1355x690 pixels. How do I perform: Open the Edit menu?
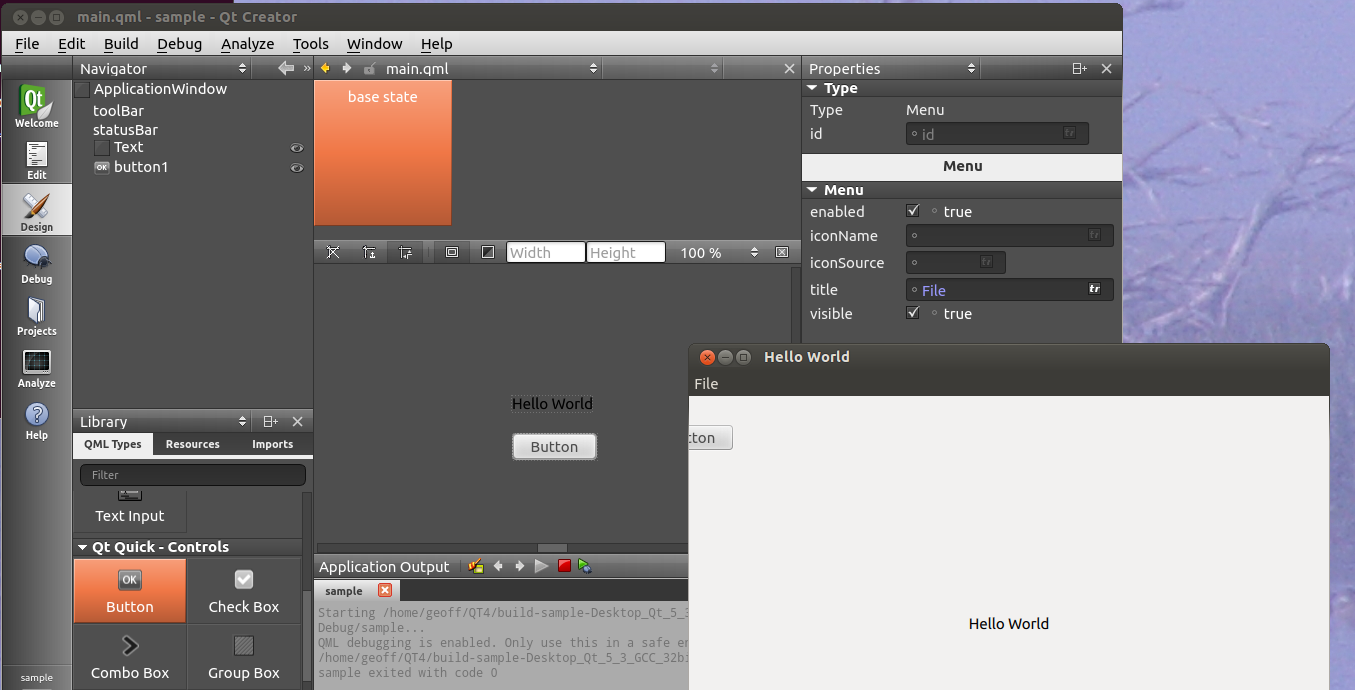pos(71,43)
